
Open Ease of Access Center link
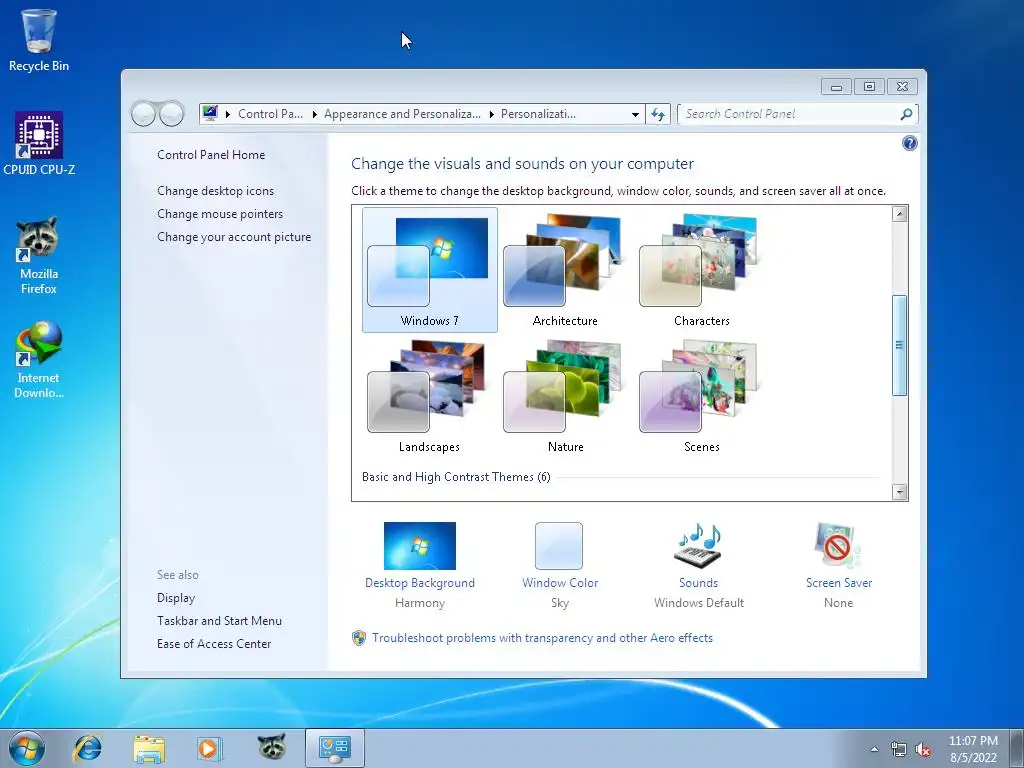click(214, 643)
